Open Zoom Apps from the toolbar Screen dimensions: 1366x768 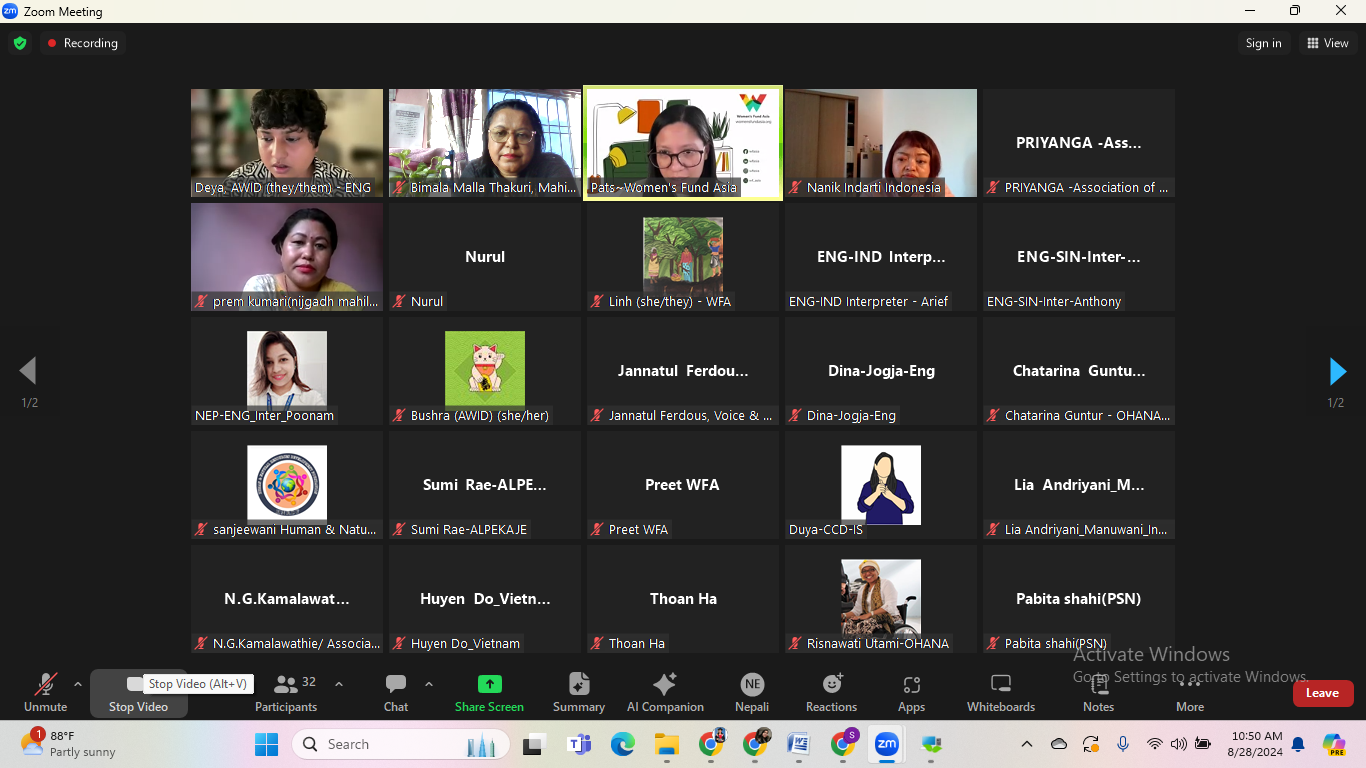(911, 692)
